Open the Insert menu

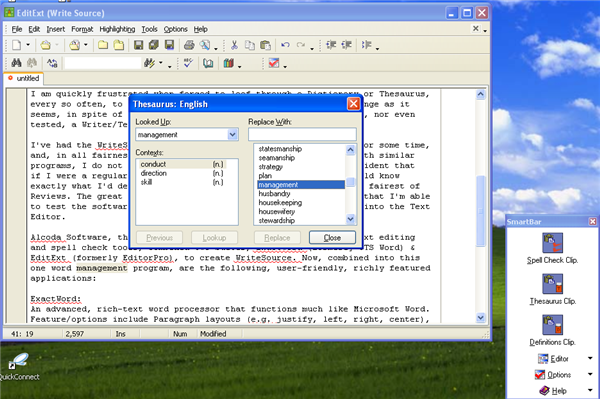click(55, 29)
